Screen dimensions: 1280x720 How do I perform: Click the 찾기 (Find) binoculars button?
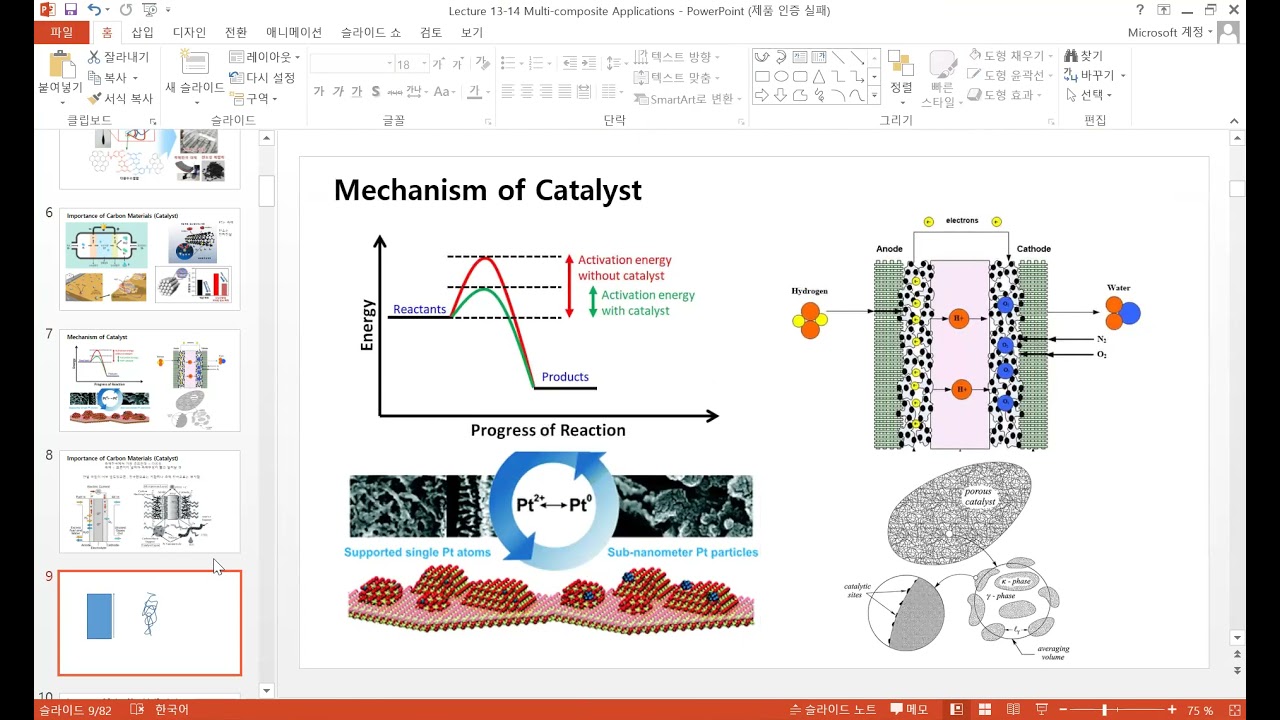pyautogui.click(x=1084, y=56)
